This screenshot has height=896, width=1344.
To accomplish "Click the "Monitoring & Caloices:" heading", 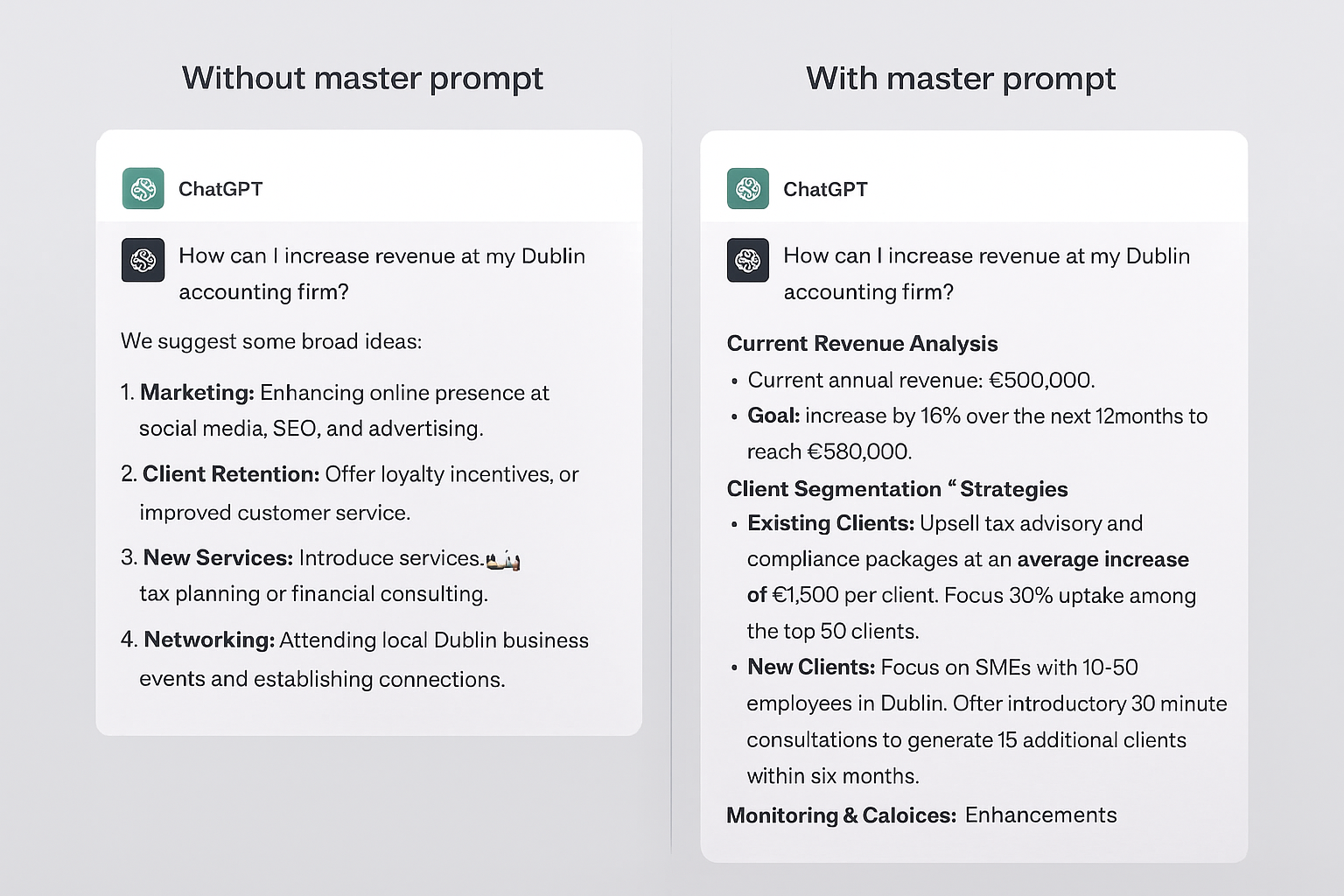I will coord(841,815).
